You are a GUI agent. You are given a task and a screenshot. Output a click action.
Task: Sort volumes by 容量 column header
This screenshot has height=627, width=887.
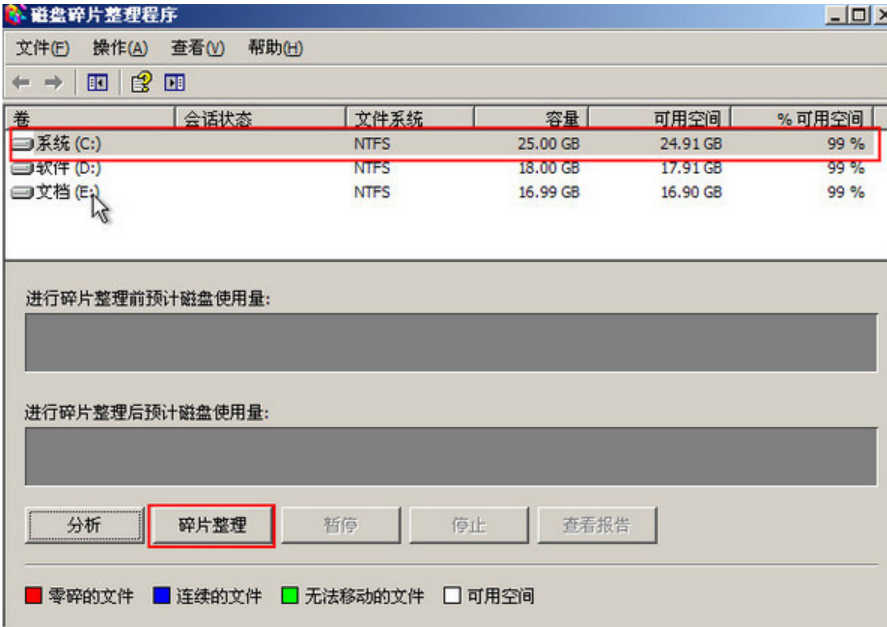[x=563, y=119]
